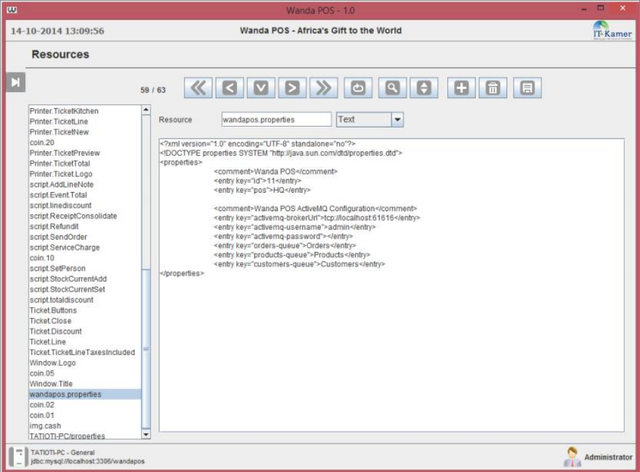This screenshot has width=640, height=472.
Task: Select Printer.TicketKitchen list entry
Action: pos(64,110)
